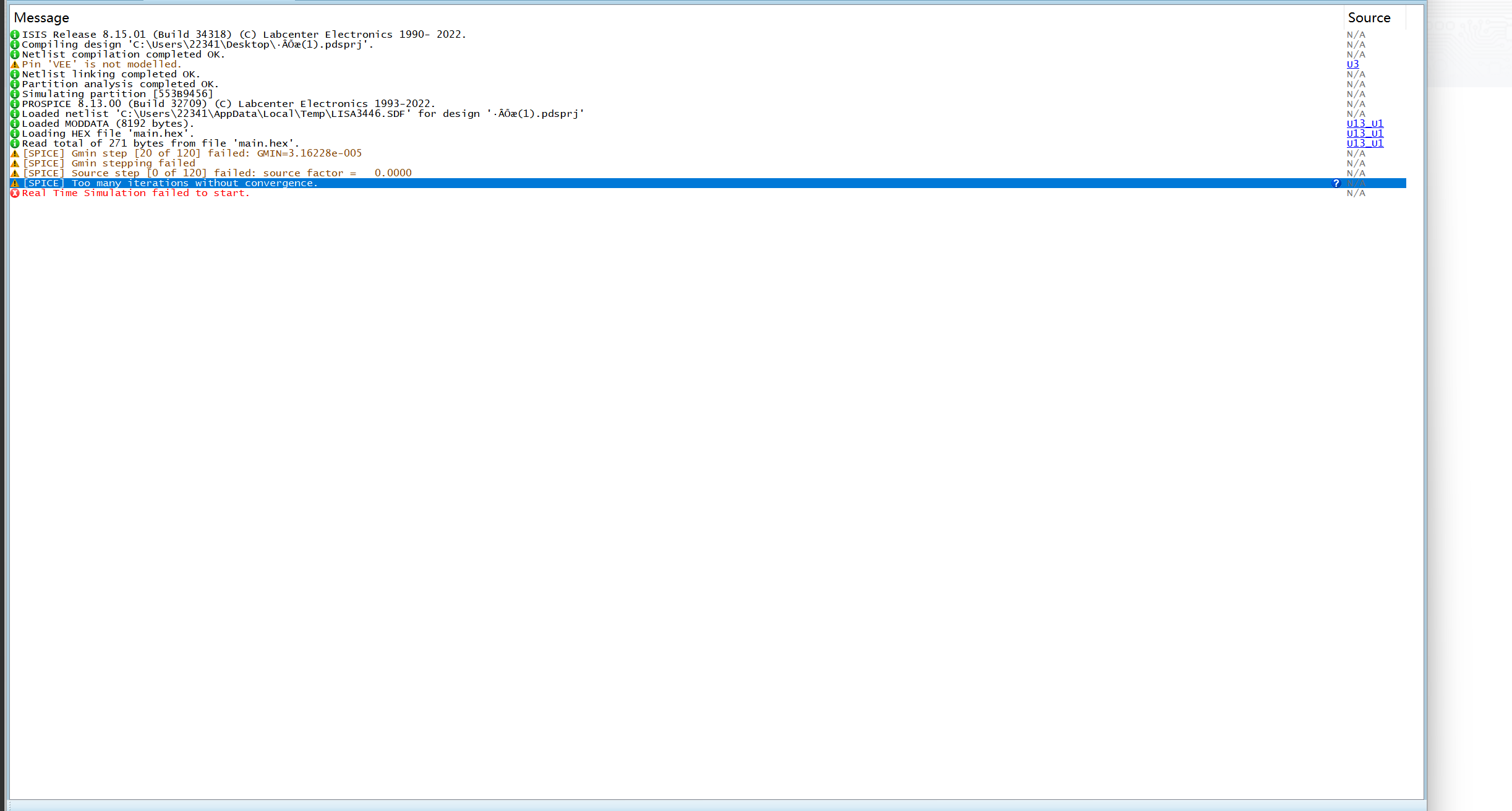Click info icon beside ISIS Release message
This screenshot has height=811, width=1512.
point(15,35)
